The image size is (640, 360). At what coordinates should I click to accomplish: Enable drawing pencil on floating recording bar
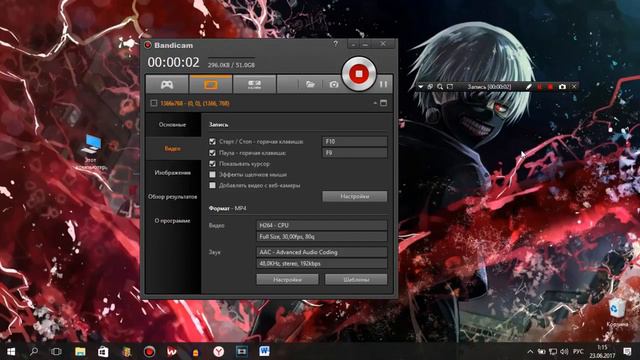[x=529, y=87]
